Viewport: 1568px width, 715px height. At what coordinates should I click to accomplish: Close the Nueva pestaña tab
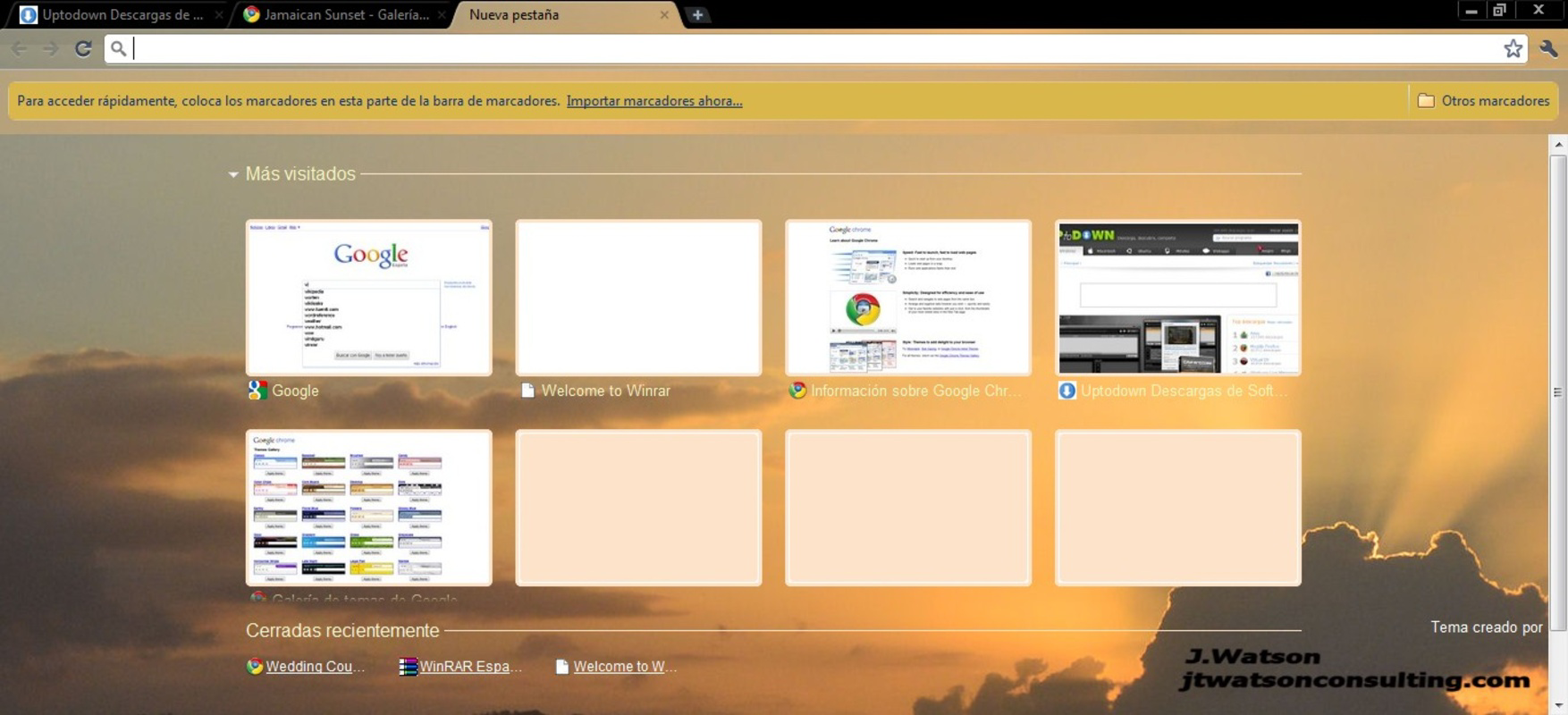click(664, 15)
